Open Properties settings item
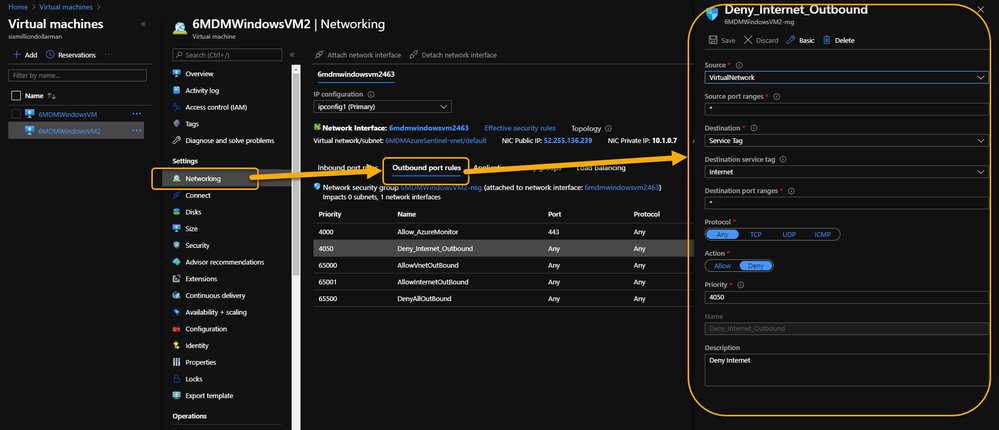999x430 pixels. [x=200, y=362]
